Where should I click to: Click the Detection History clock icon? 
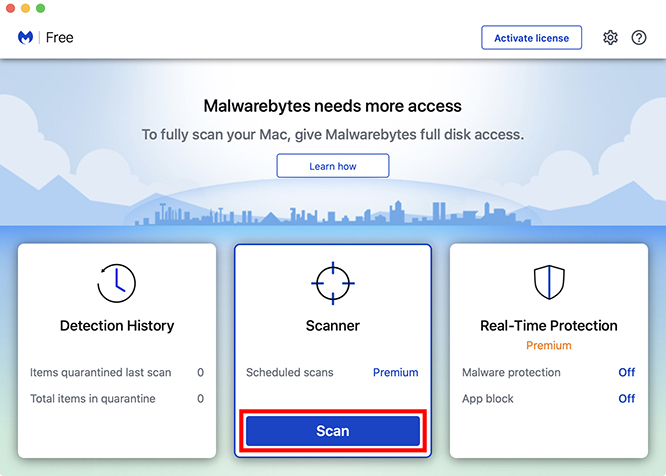click(116, 283)
